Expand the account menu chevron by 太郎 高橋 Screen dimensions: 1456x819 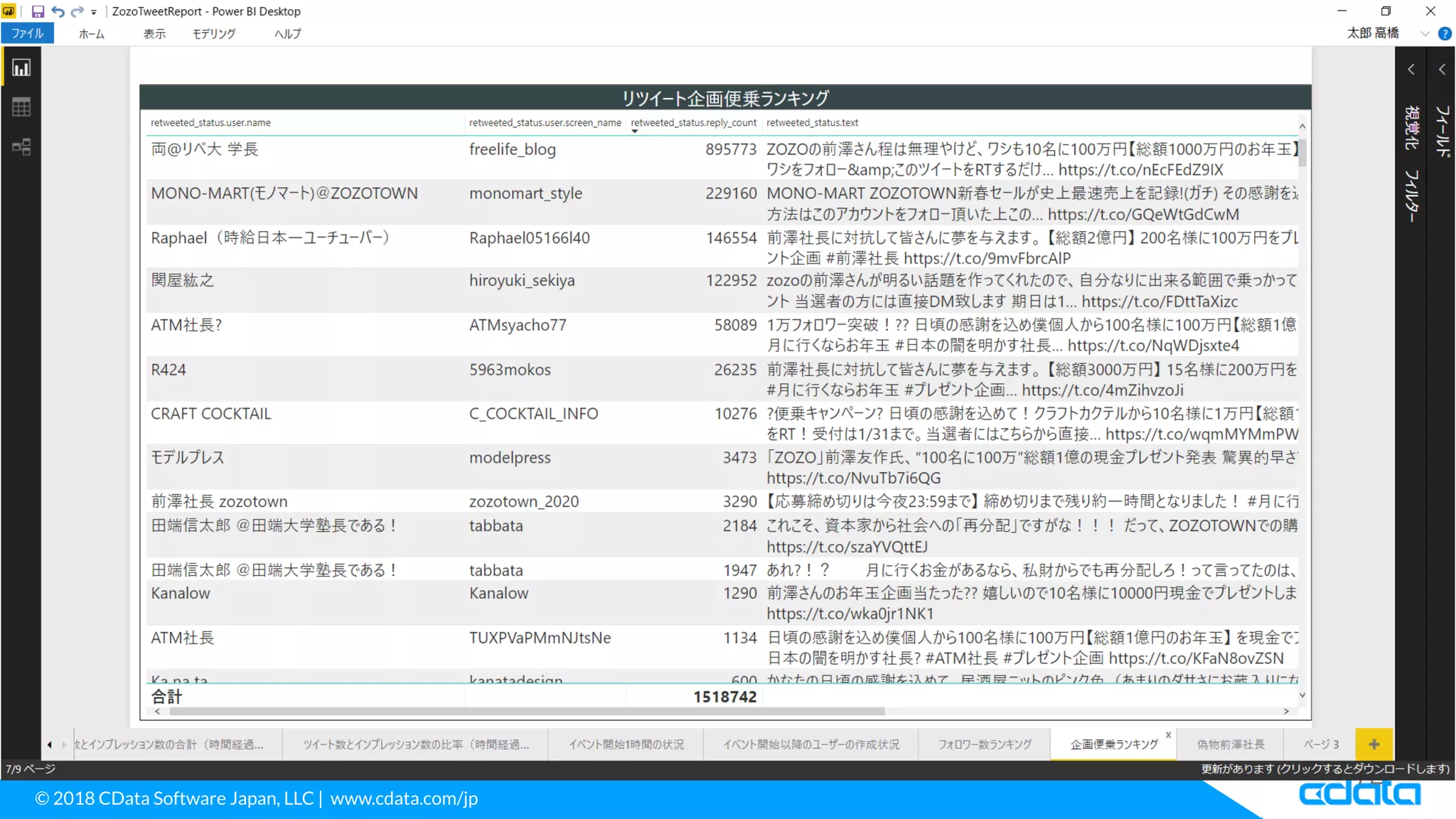1425,33
